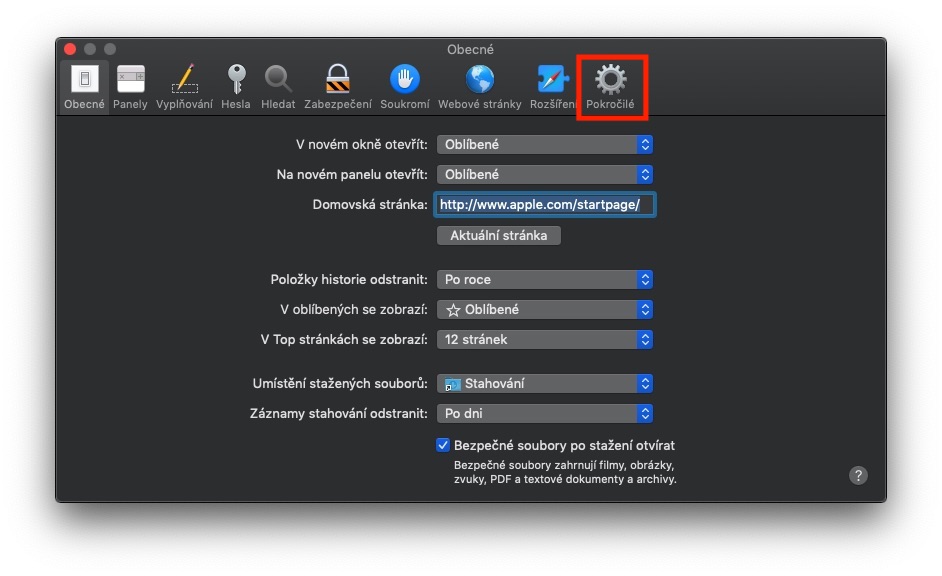Image resolution: width=942 pixels, height=576 pixels.
Task: Open the Panely preferences tab
Action: click(x=130, y=88)
